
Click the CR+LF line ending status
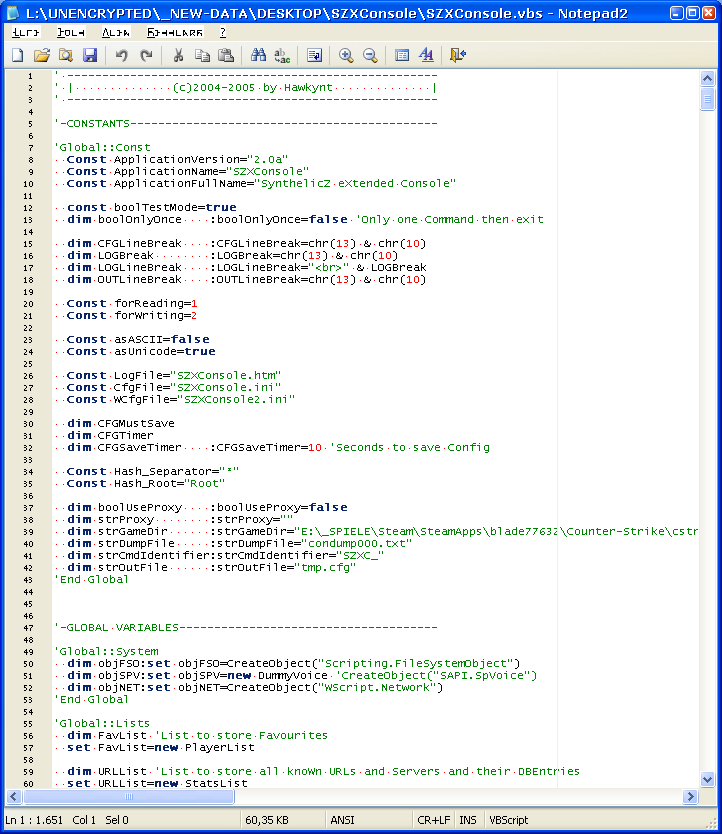coord(434,820)
